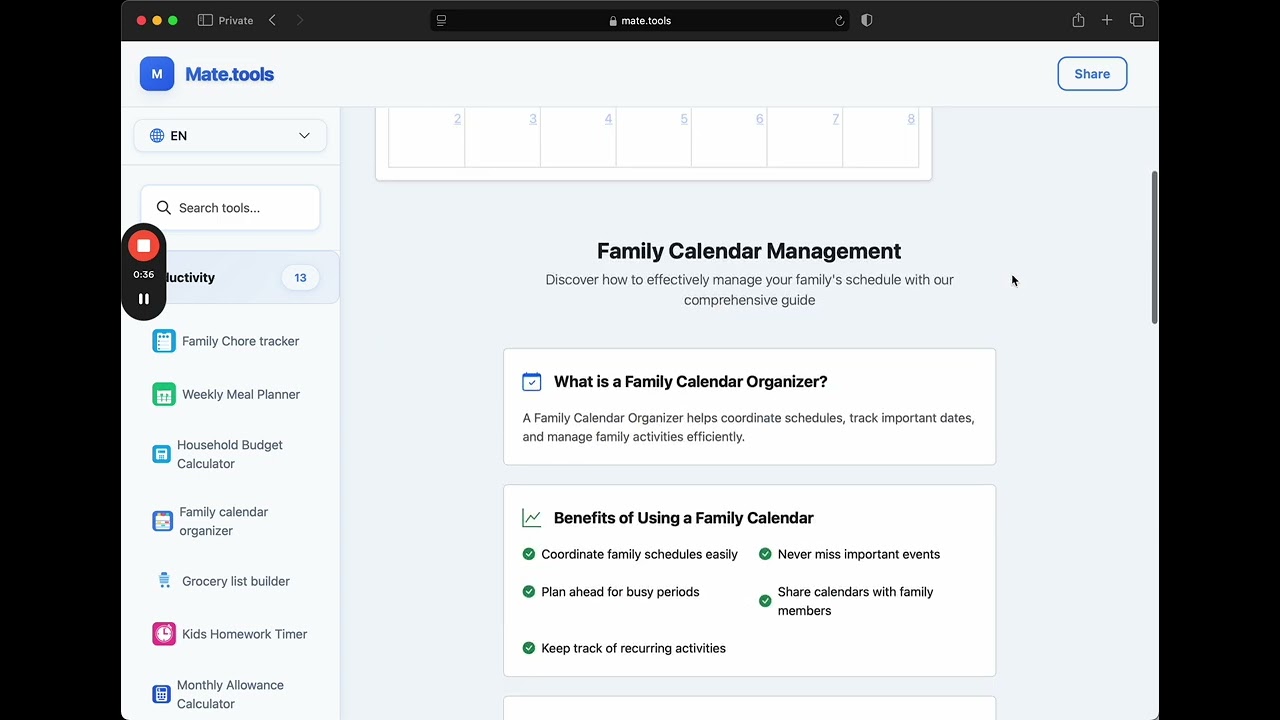Open the Family calendar organizer link
The image size is (1280, 720).
[x=224, y=521]
